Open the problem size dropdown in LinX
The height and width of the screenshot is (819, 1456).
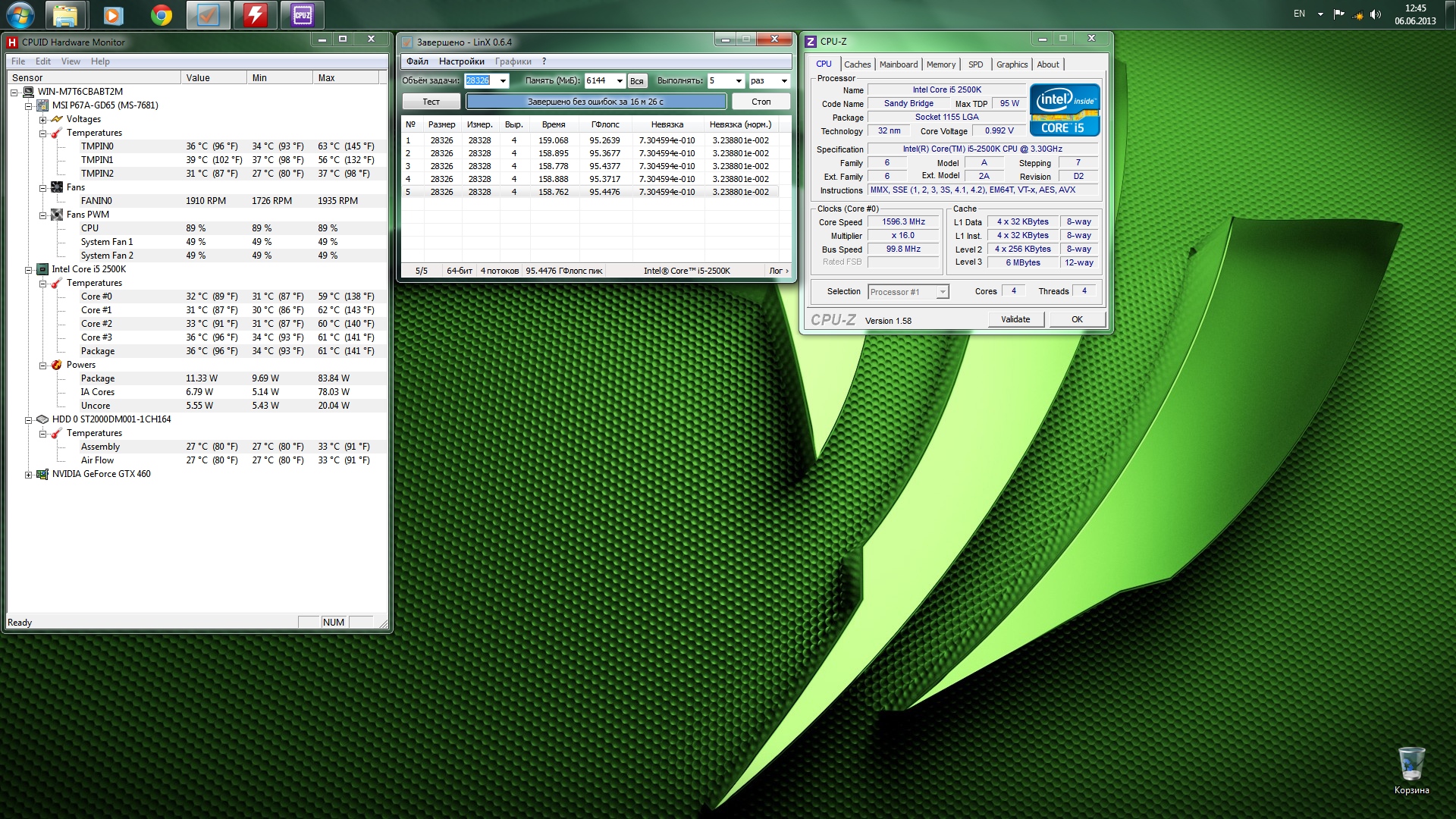503,81
